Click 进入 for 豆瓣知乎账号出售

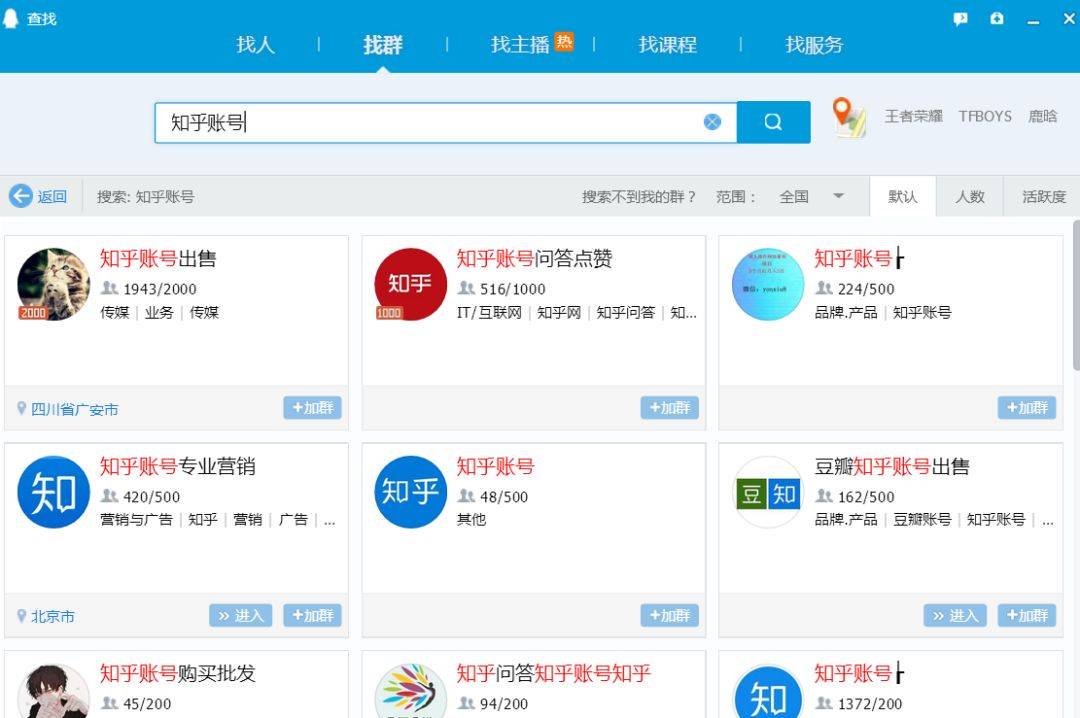pyautogui.click(x=955, y=615)
